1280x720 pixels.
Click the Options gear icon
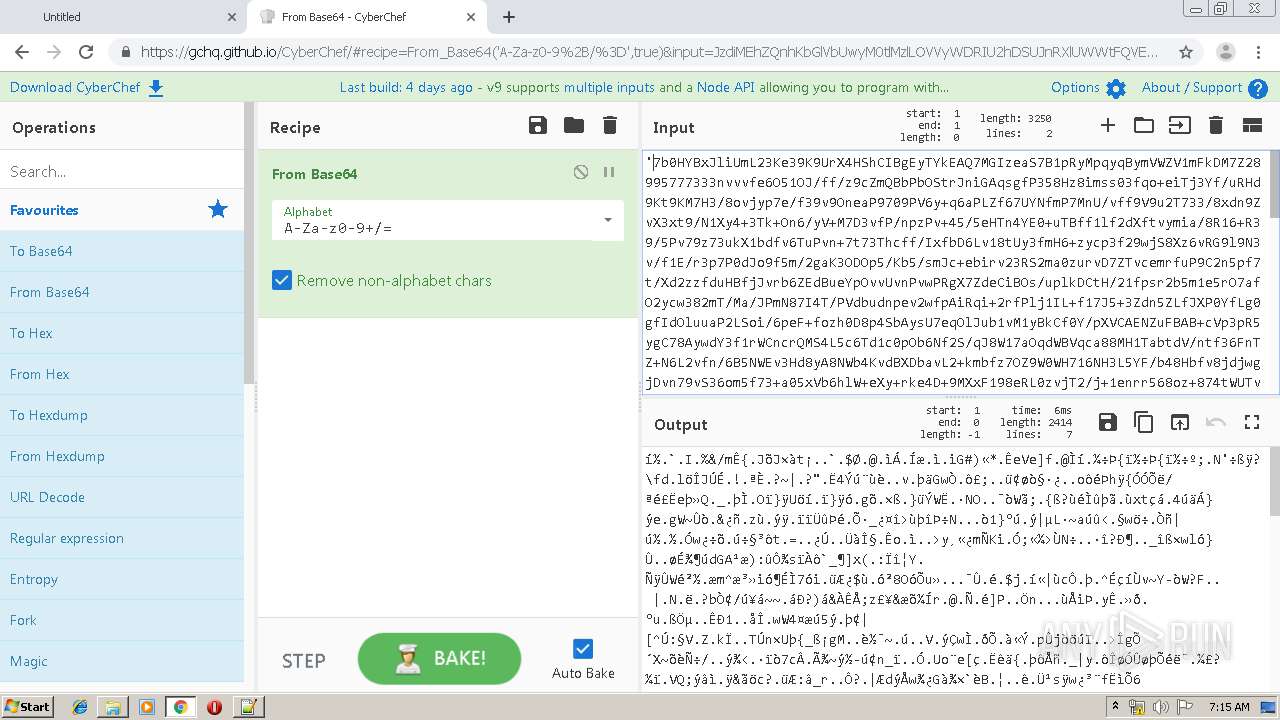point(1116,88)
